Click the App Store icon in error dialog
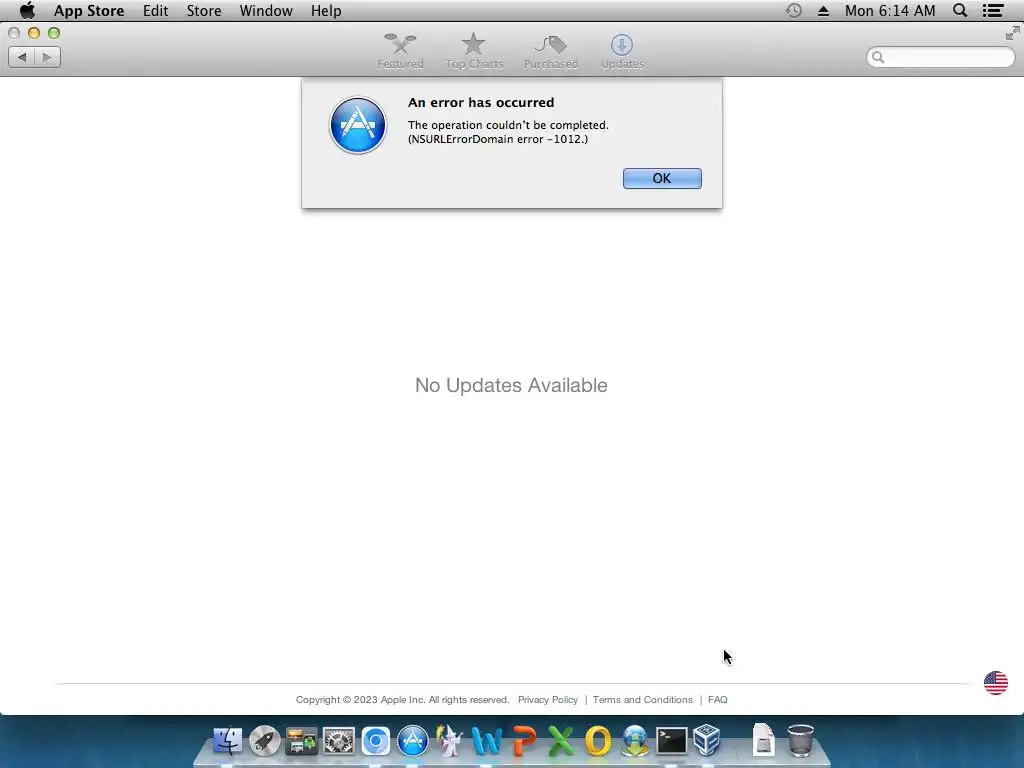Viewport: 1024px width, 768px height. (x=358, y=125)
